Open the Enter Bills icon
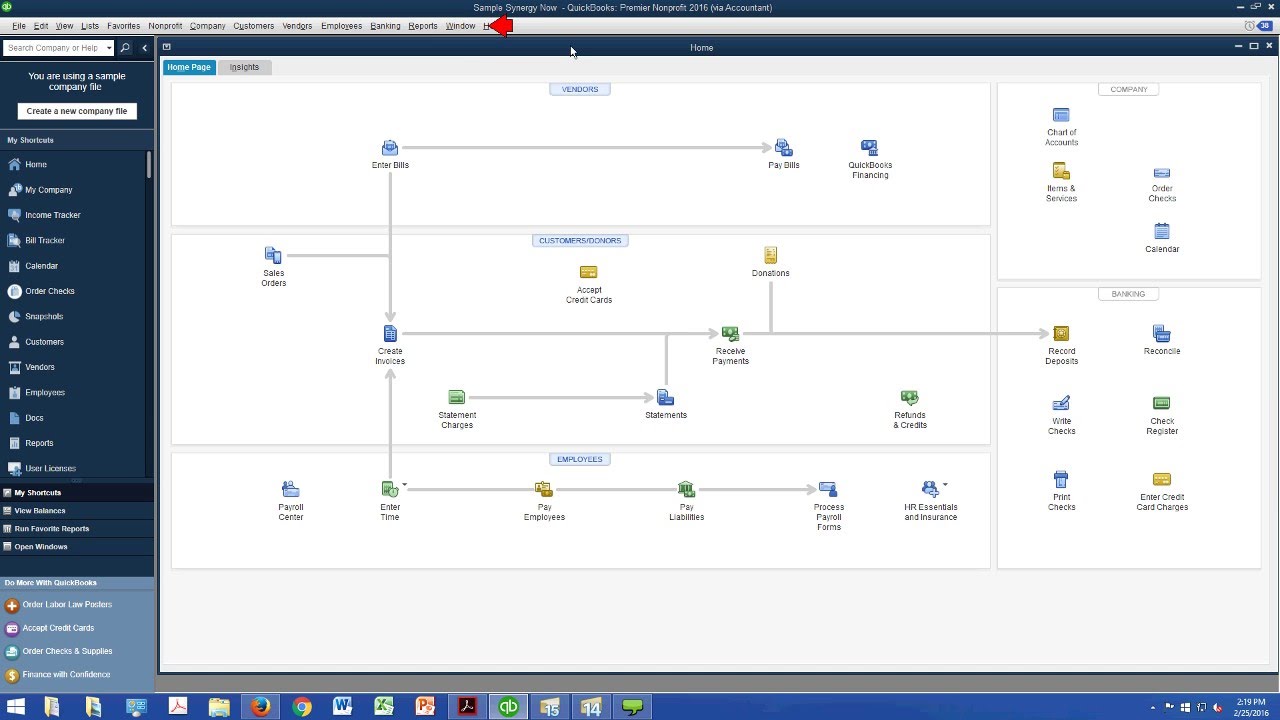 (390, 148)
